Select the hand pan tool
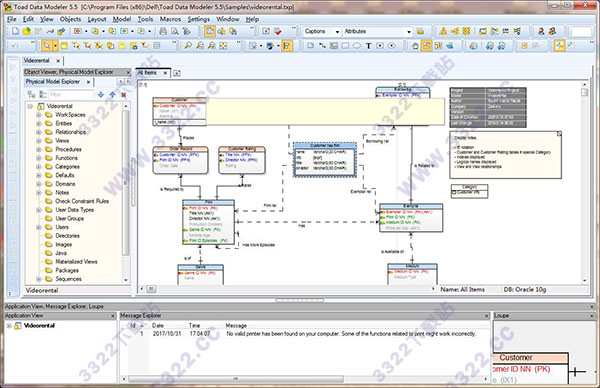 pos(415,46)
